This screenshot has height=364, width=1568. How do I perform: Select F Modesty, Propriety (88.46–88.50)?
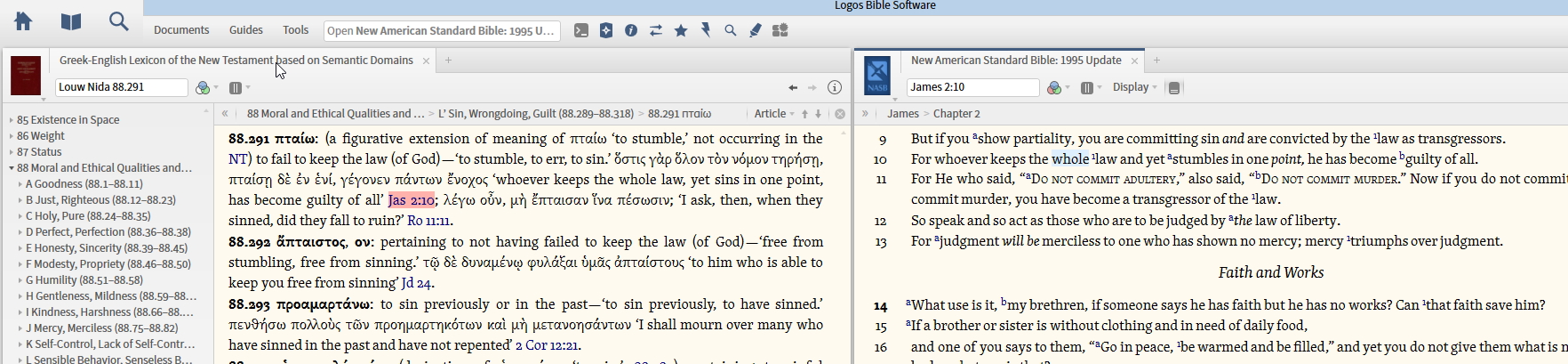(x=108, y=264)
